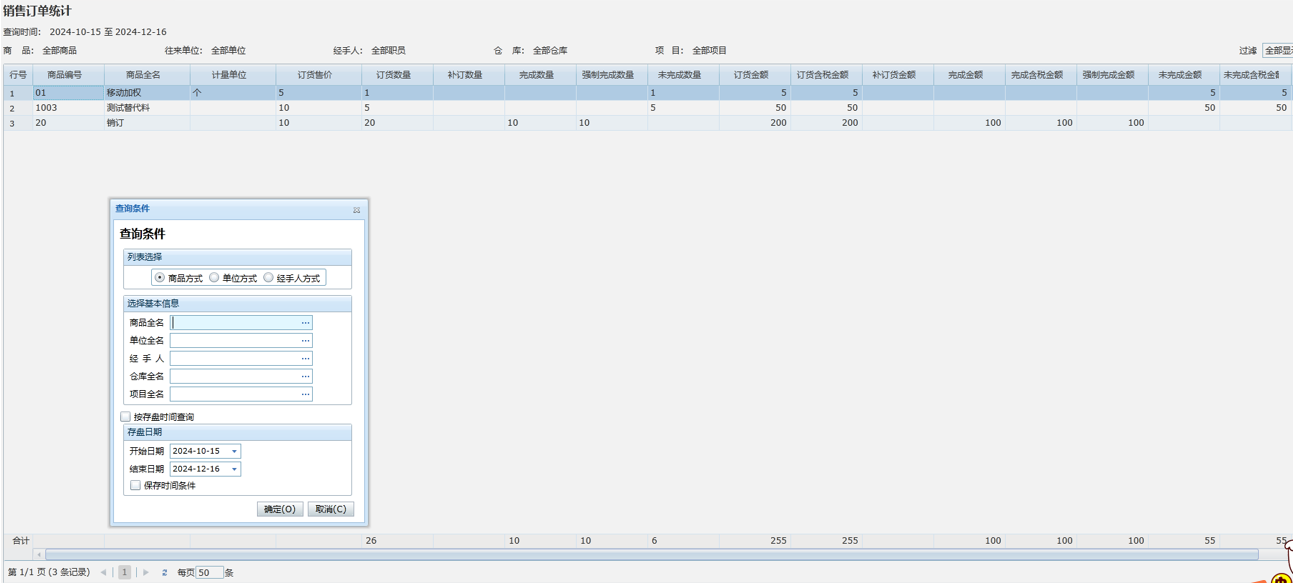The image size is (1293, 583).
Task: Close the 查询条件 dialog with X
Action: pyautogui.click(x=356, y=210)
